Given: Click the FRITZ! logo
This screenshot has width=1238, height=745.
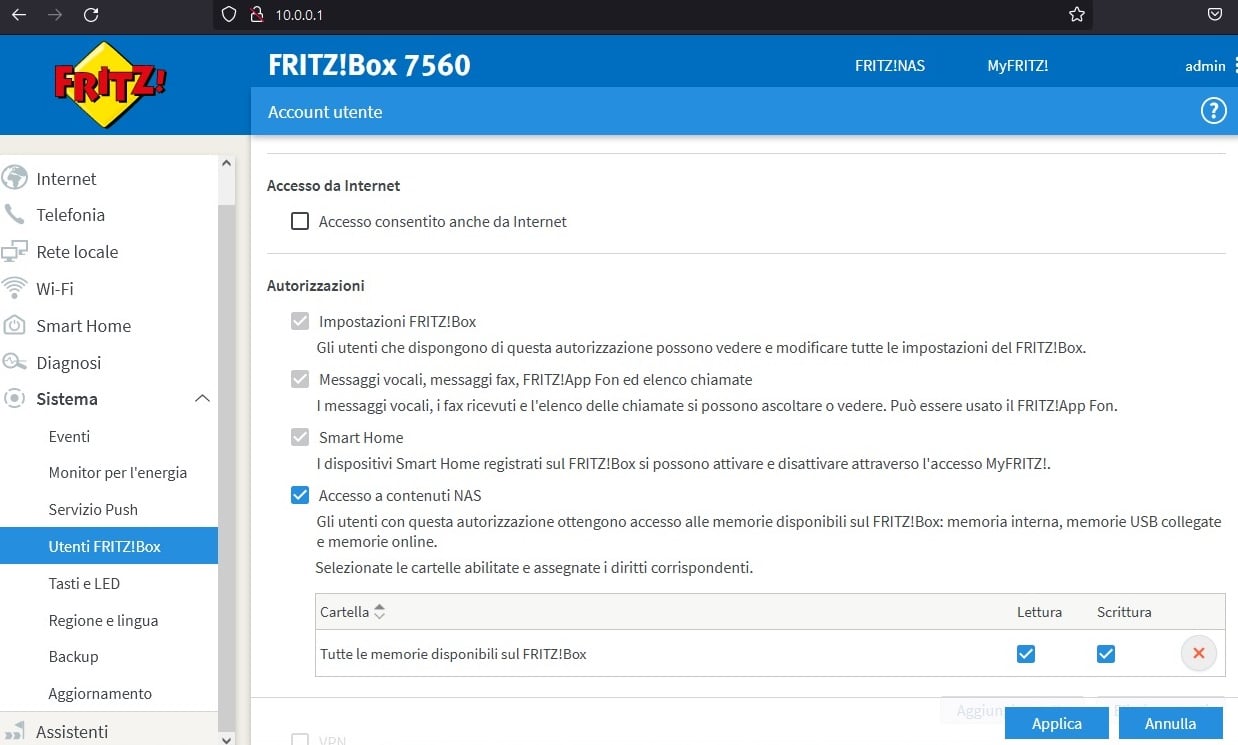Looking at the screenshot, I should coord(110,84).
